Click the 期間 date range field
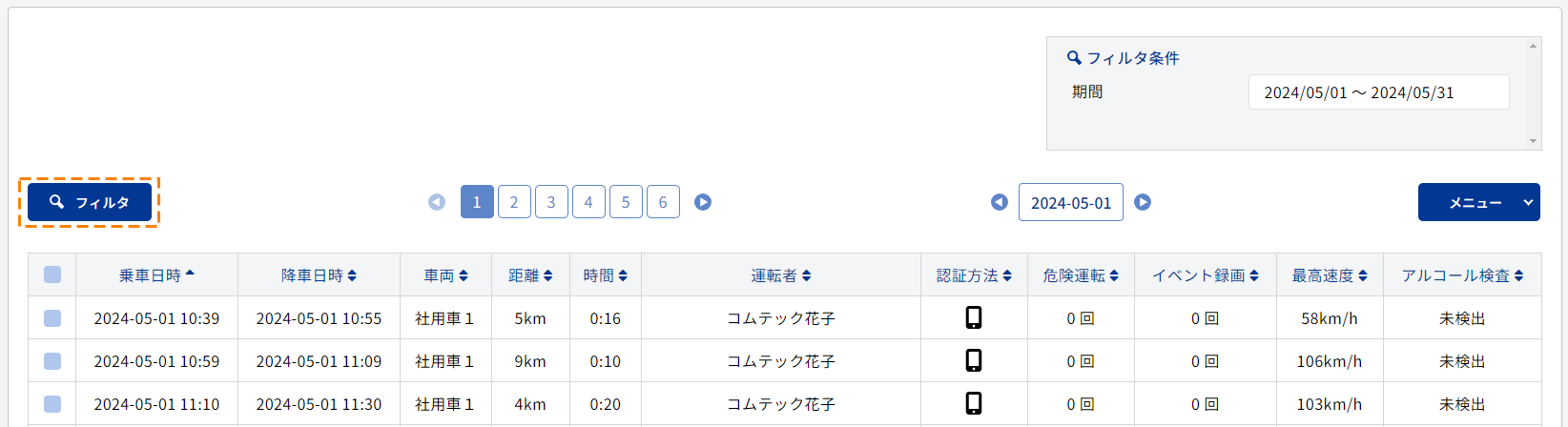This screenshot has height=427, width=1568. 1378,92
